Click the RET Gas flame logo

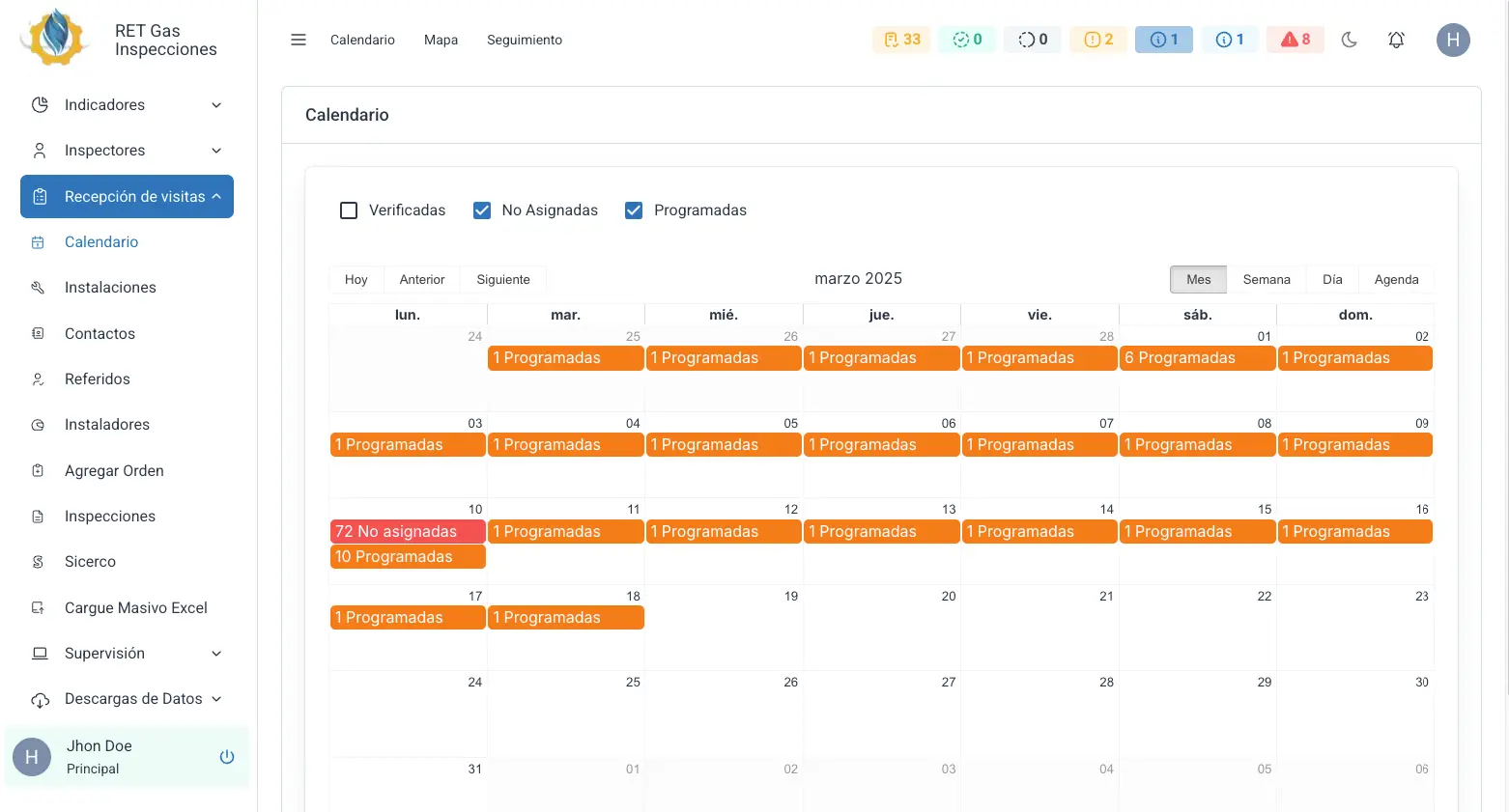tap(56, 38)
